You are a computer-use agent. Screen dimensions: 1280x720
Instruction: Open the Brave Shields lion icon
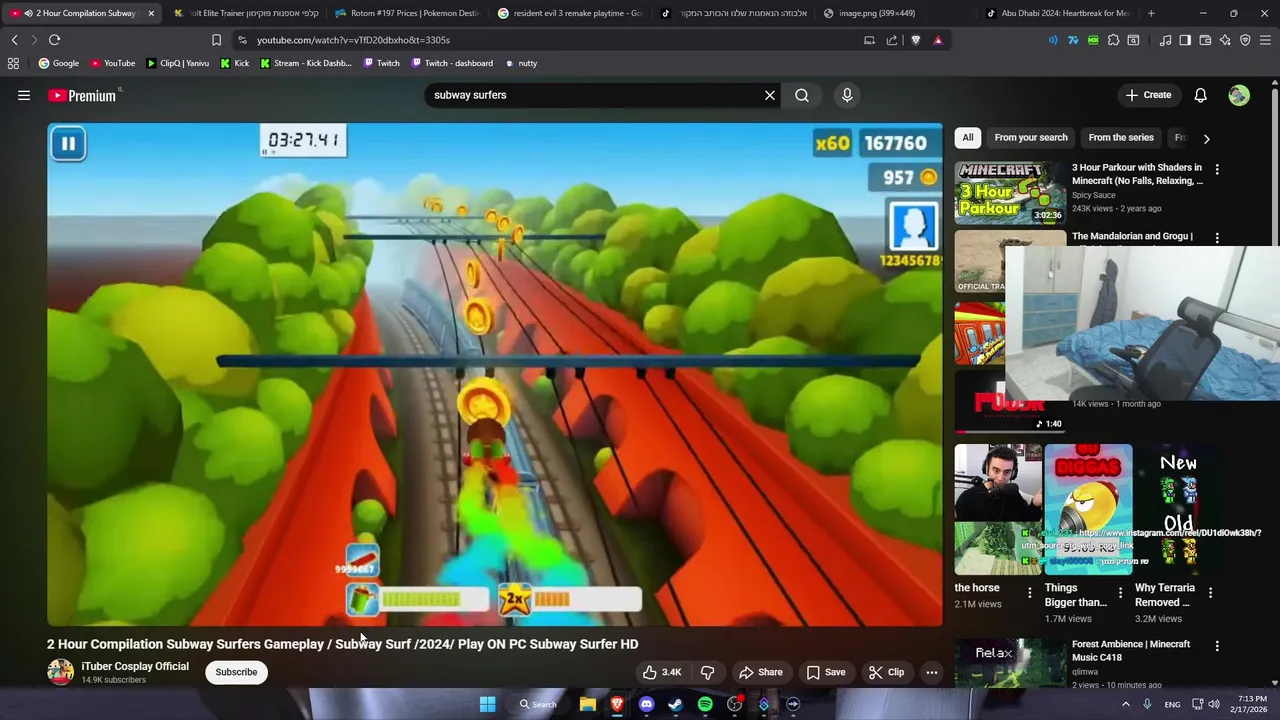pyautogui.click(x=915, y=40)
